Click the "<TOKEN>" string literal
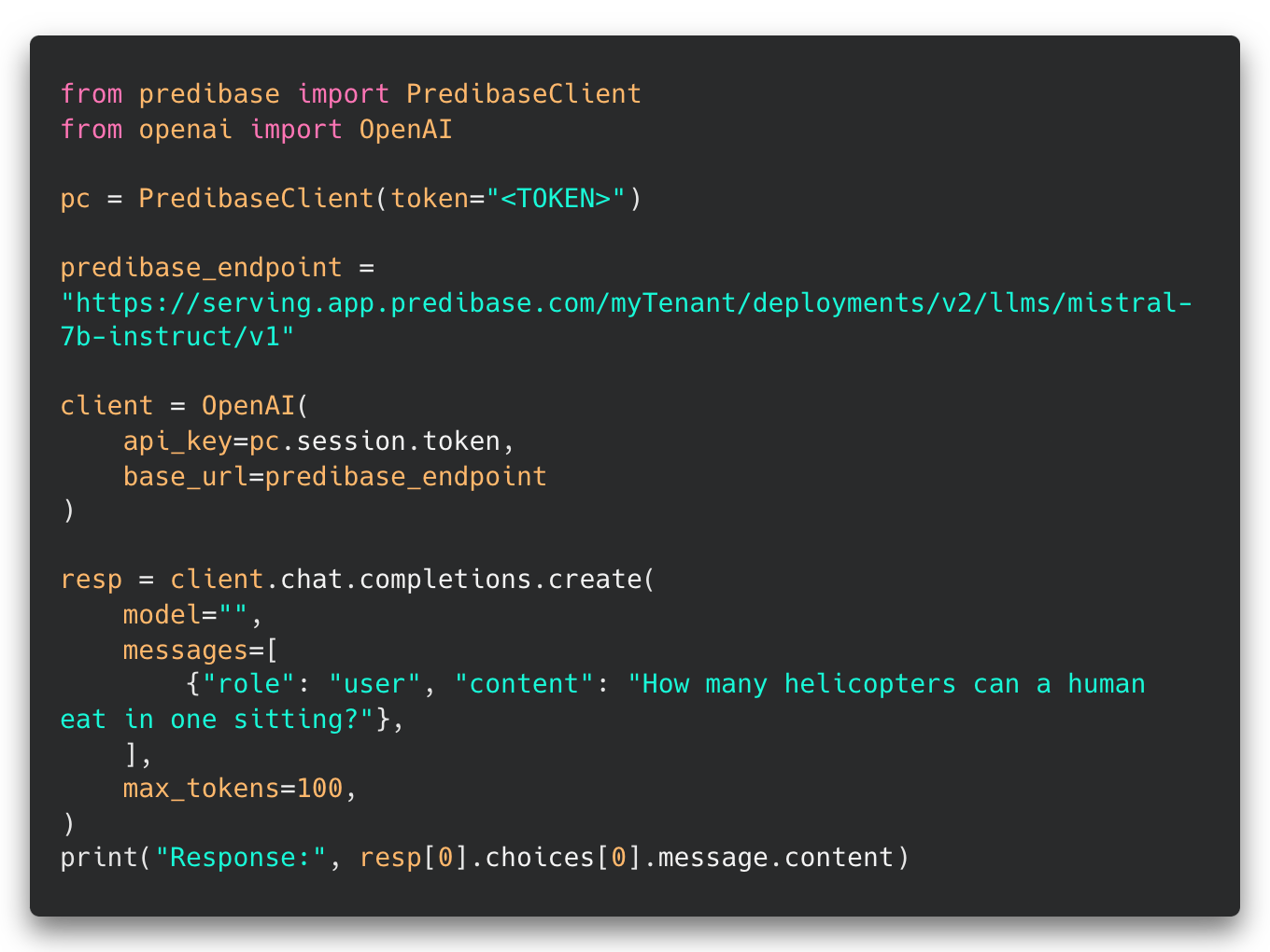Viewport: 1270px width, 952px height. (556, 199)
